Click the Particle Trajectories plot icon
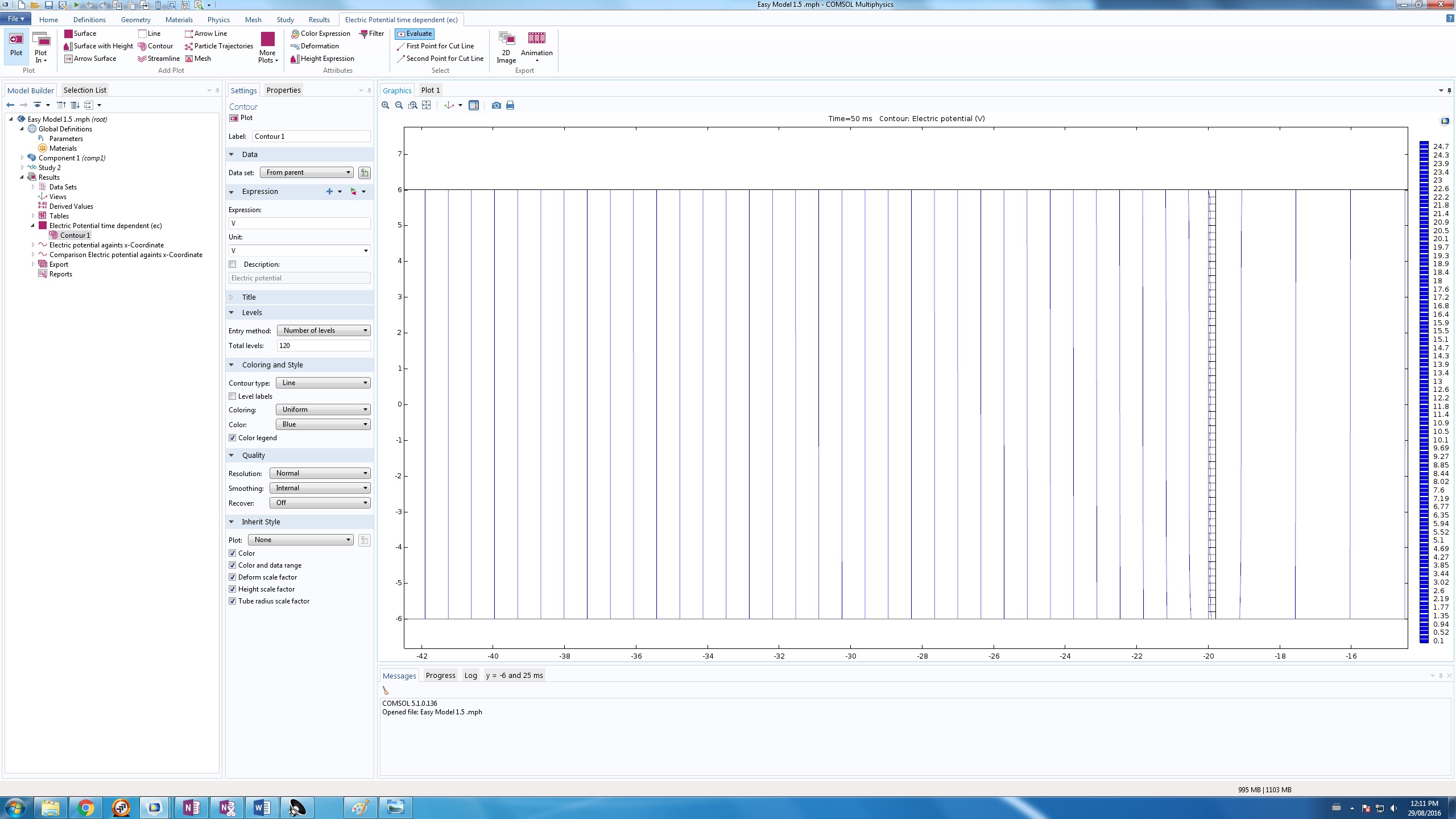Viewport: 1456px width, 819px height. (189, 46)
